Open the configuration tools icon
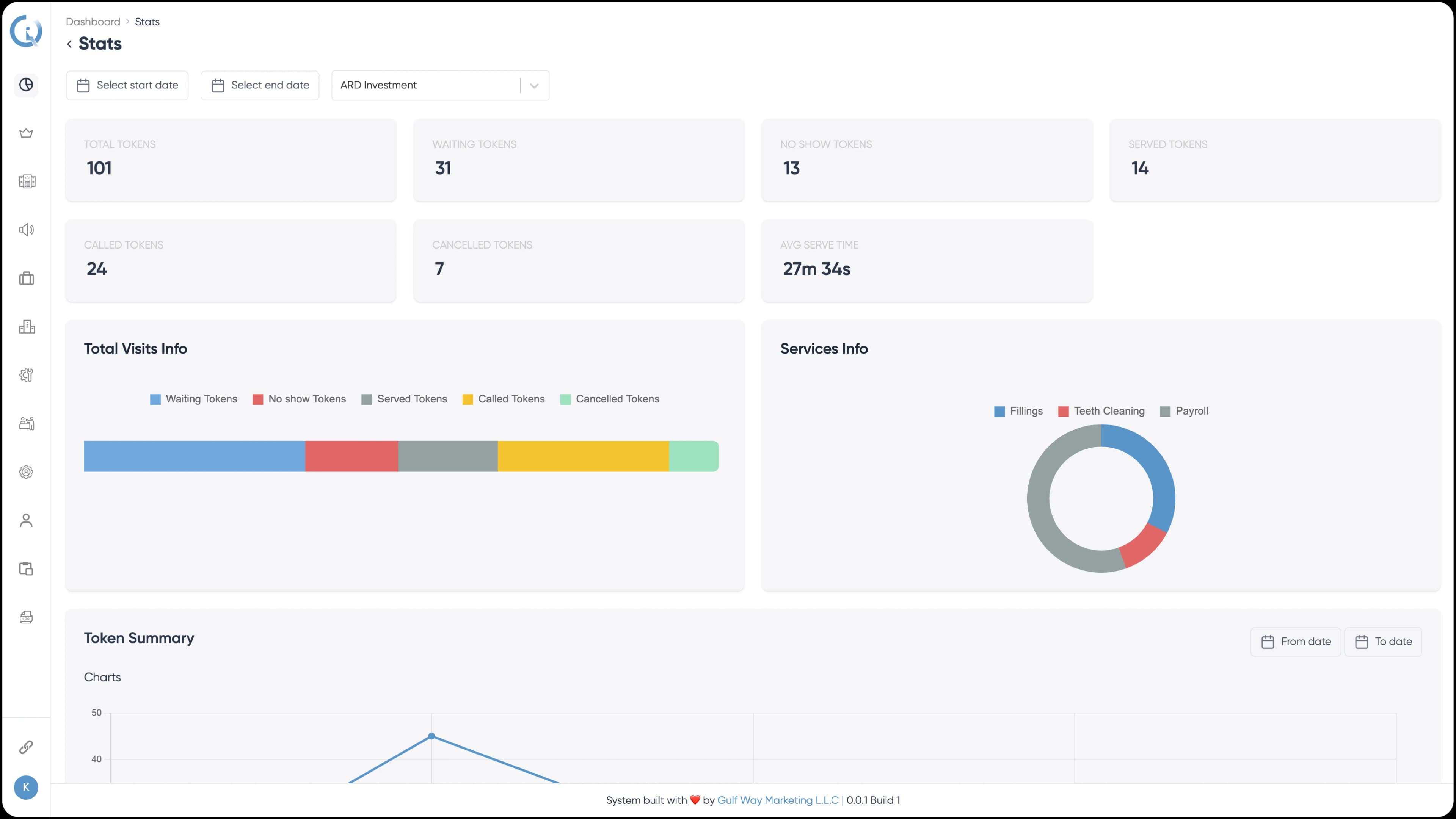1456x819 pixels. pyautogui.click(x=27, y=375)
